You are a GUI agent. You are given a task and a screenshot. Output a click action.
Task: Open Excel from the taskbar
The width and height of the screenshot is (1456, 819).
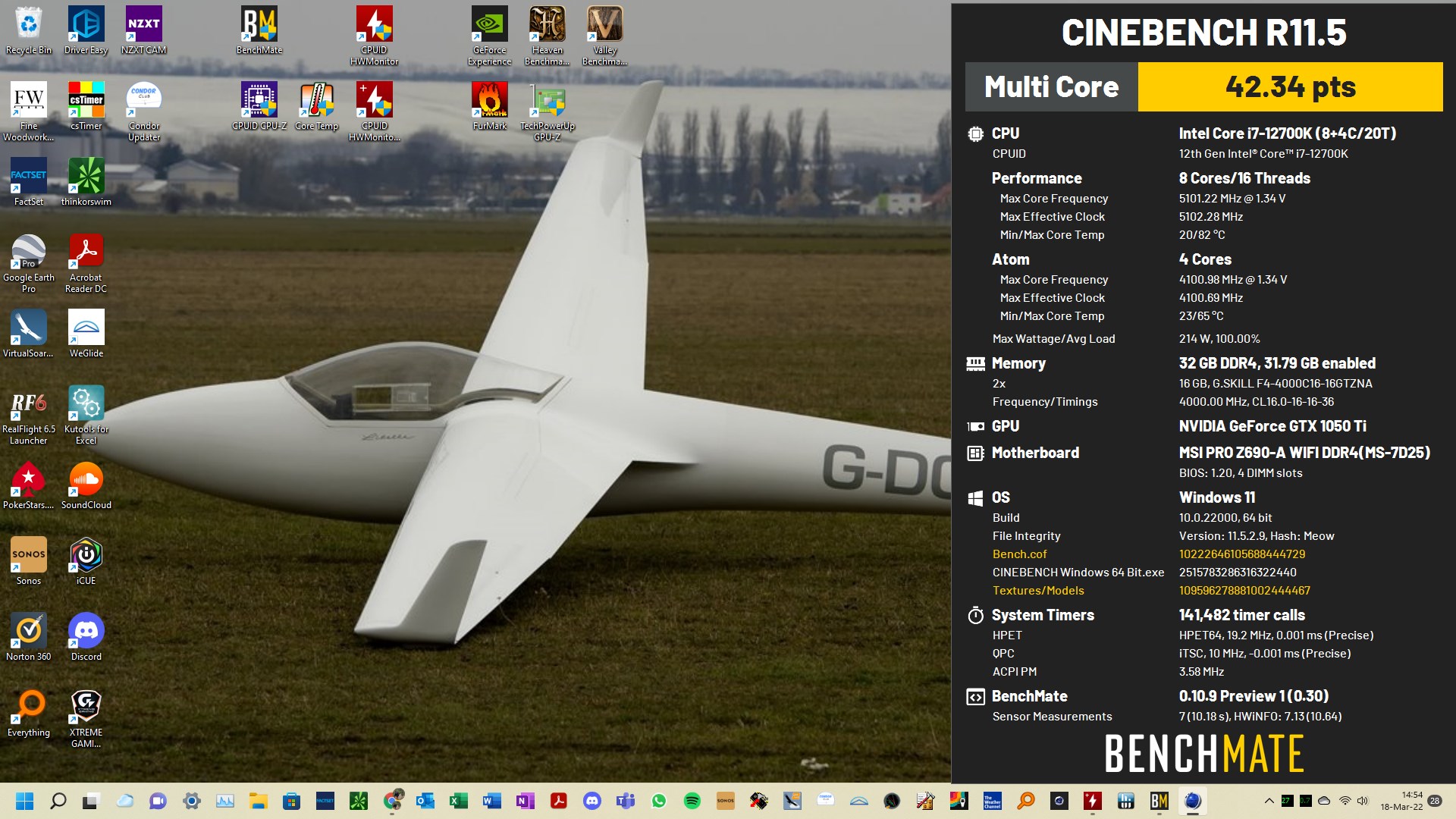click(x=458, y=801)
